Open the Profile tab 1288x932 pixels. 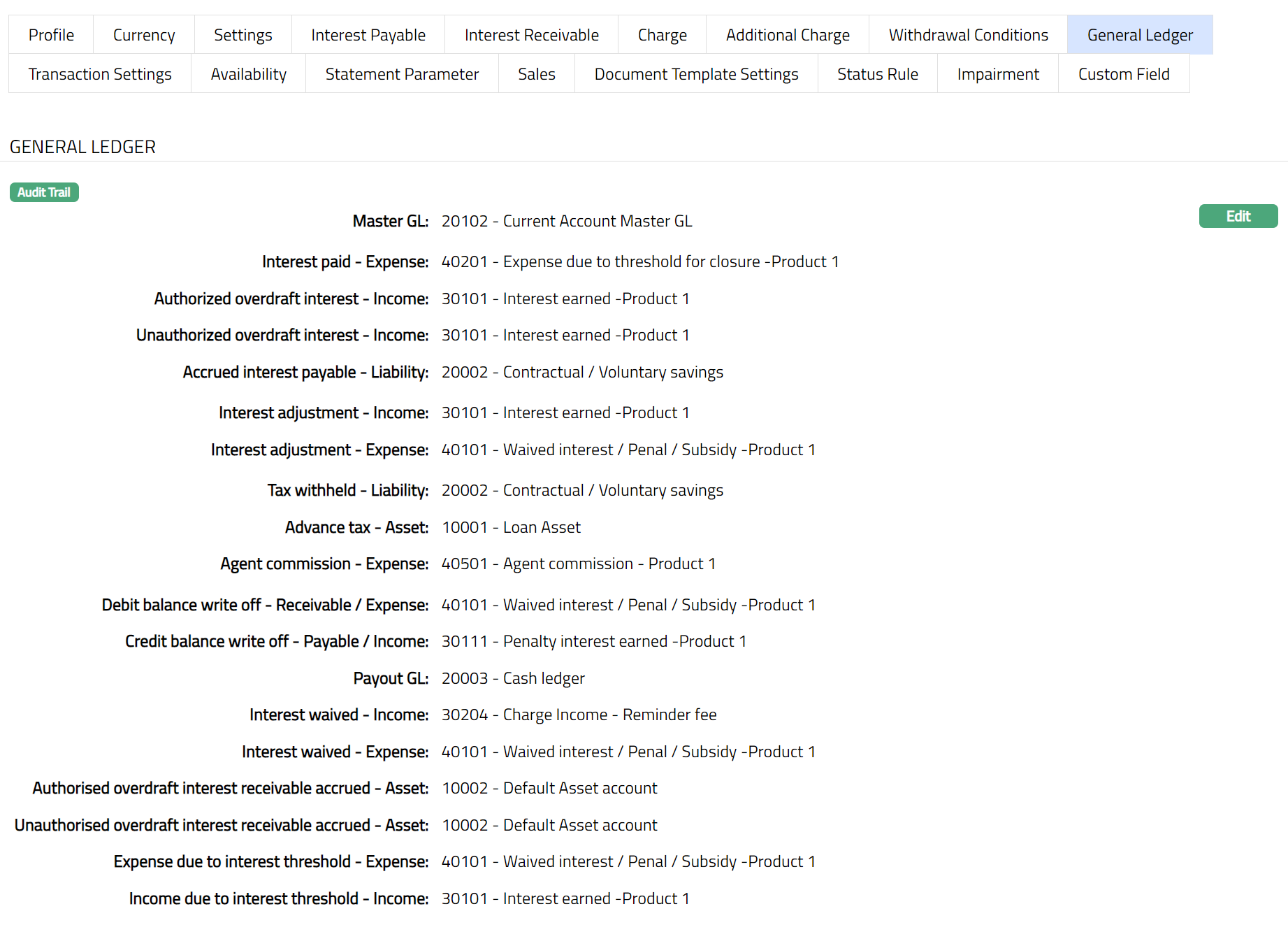point(51,35)
